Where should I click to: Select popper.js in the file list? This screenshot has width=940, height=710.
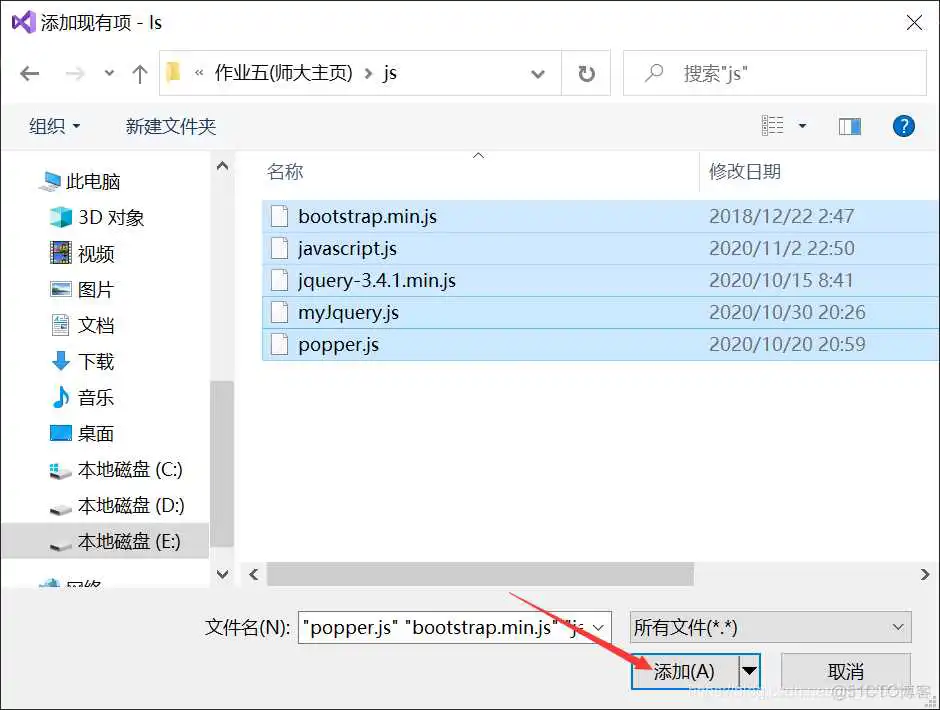pos(340,343)
